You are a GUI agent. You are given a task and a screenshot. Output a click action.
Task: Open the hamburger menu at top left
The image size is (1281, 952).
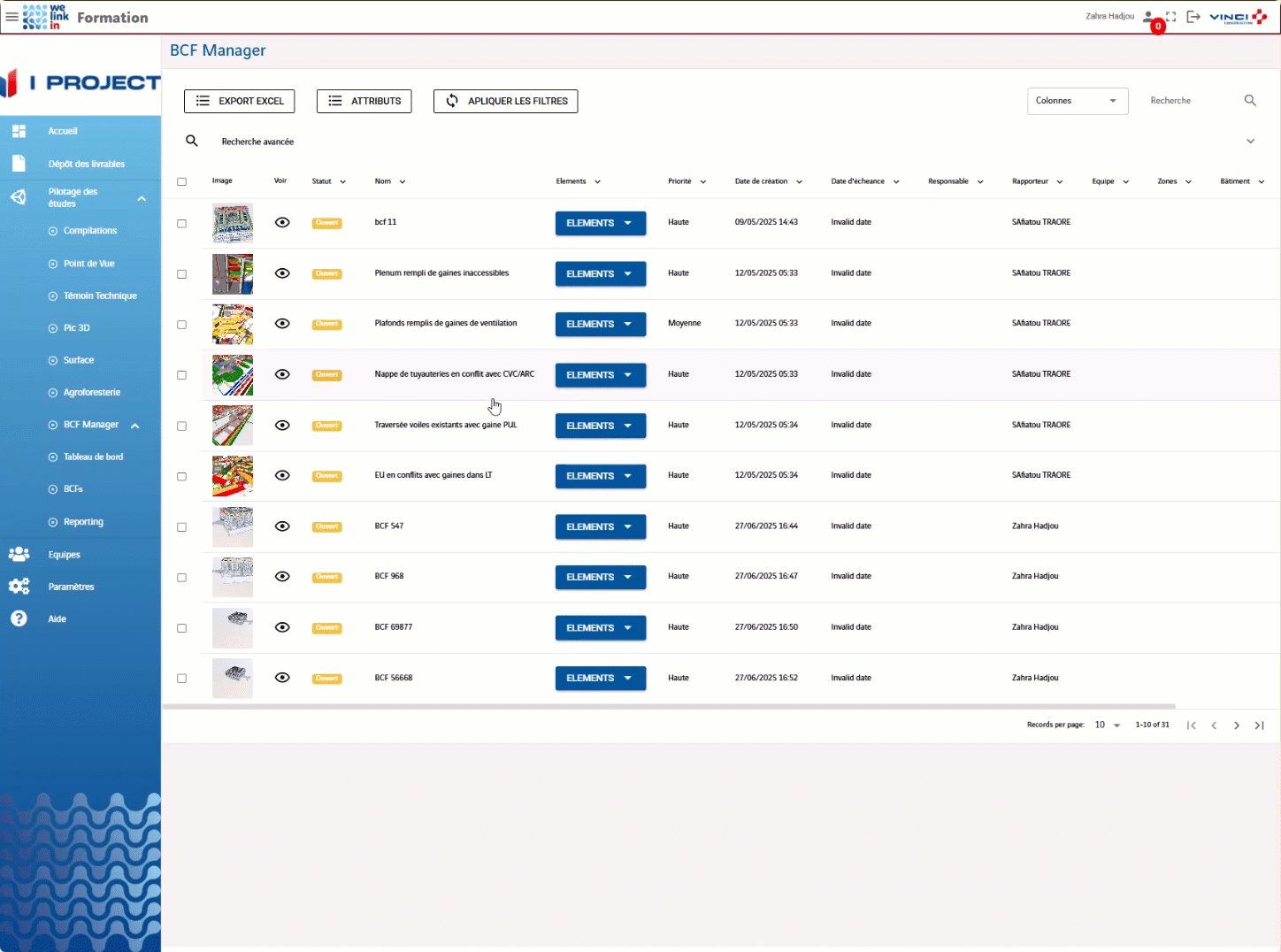(12, 17)
